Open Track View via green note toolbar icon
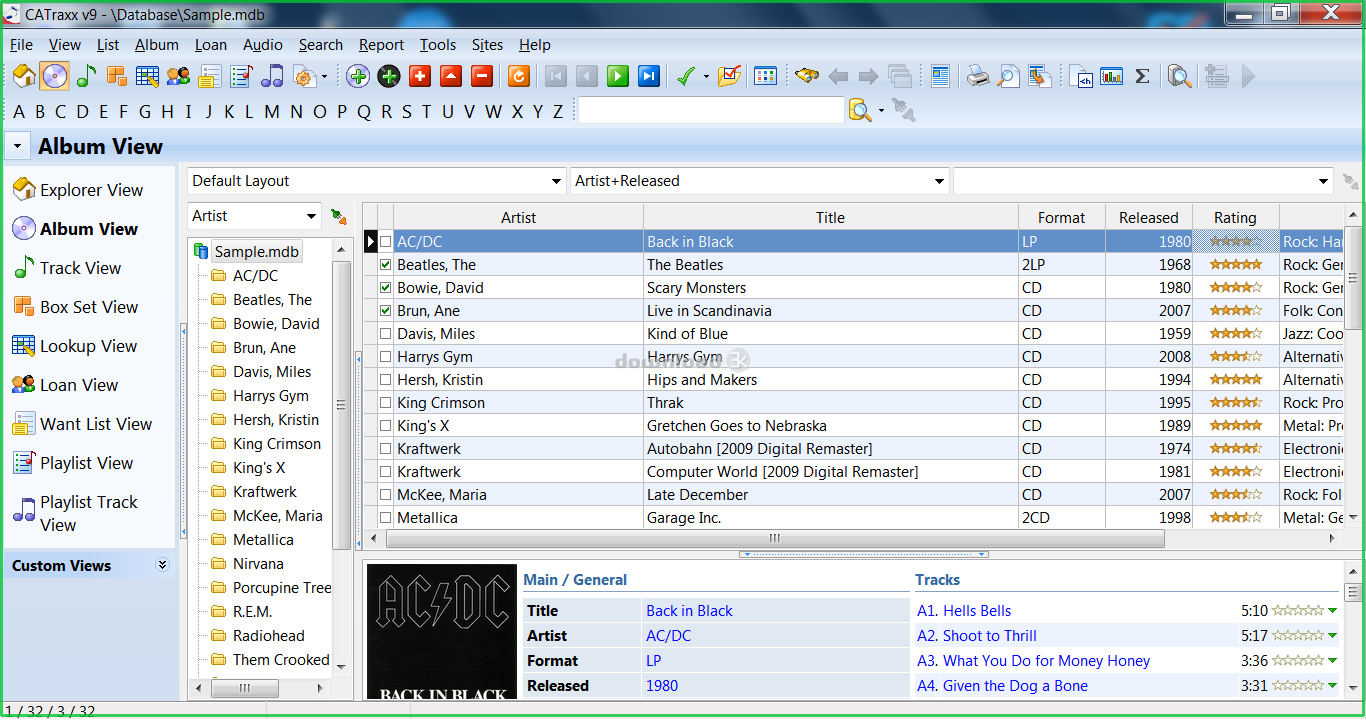 (x=86, y=76)
